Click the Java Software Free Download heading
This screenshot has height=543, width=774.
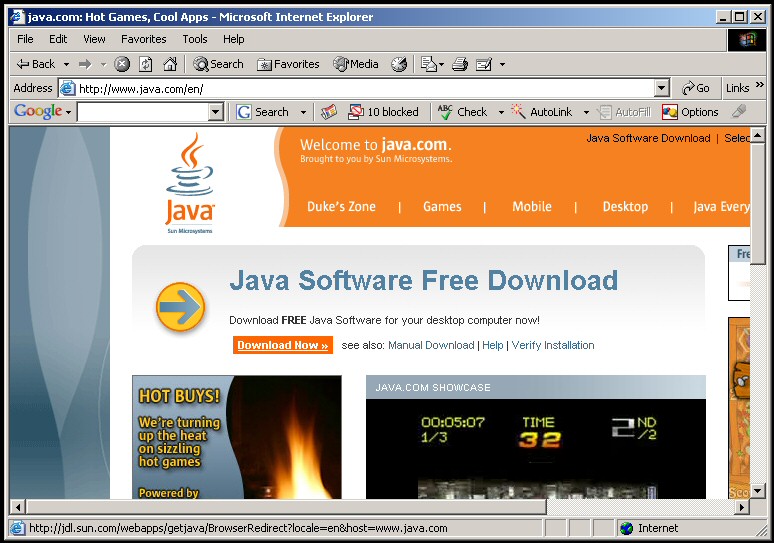(x=424, y=280)
